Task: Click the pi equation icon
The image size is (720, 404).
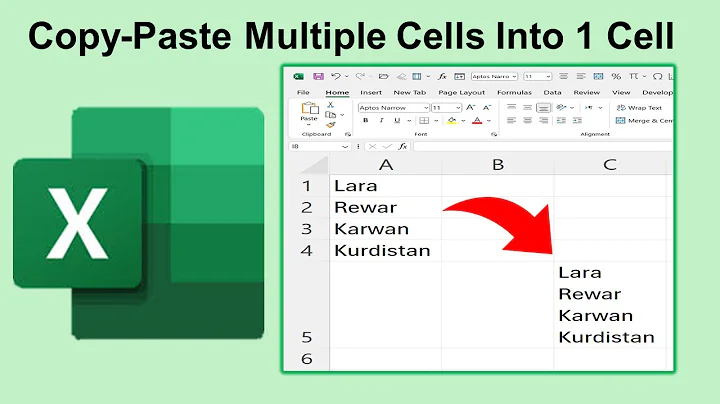Action: point(634,76)
